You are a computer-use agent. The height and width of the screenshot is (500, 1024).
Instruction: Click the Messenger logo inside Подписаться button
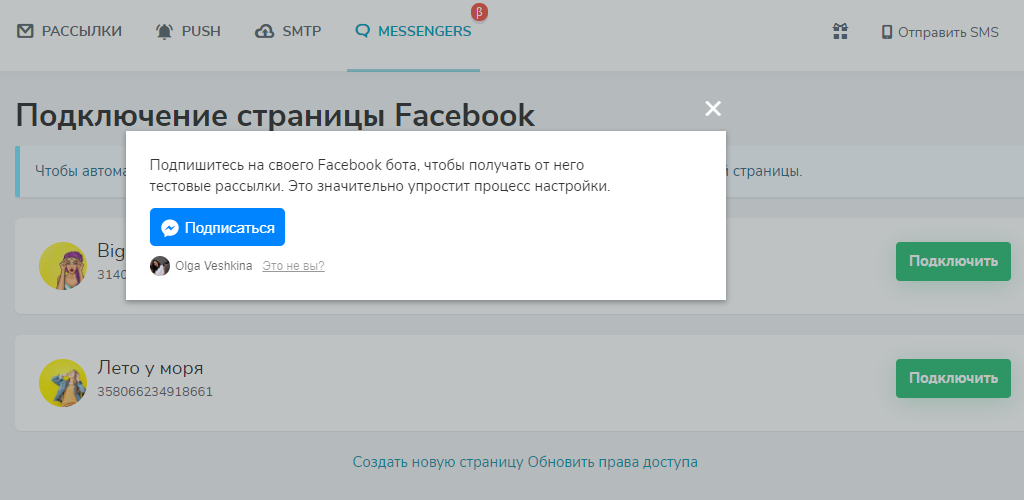click(x=170, y=228)
